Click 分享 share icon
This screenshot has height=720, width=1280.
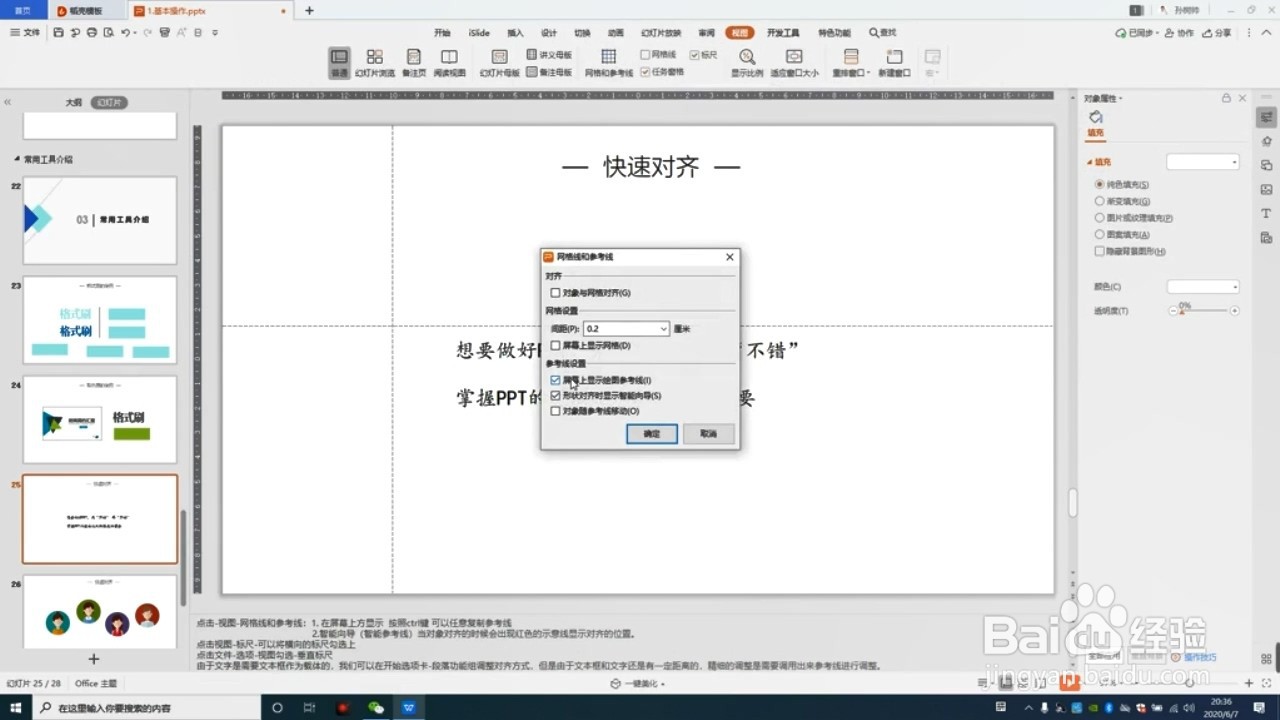1217,33
